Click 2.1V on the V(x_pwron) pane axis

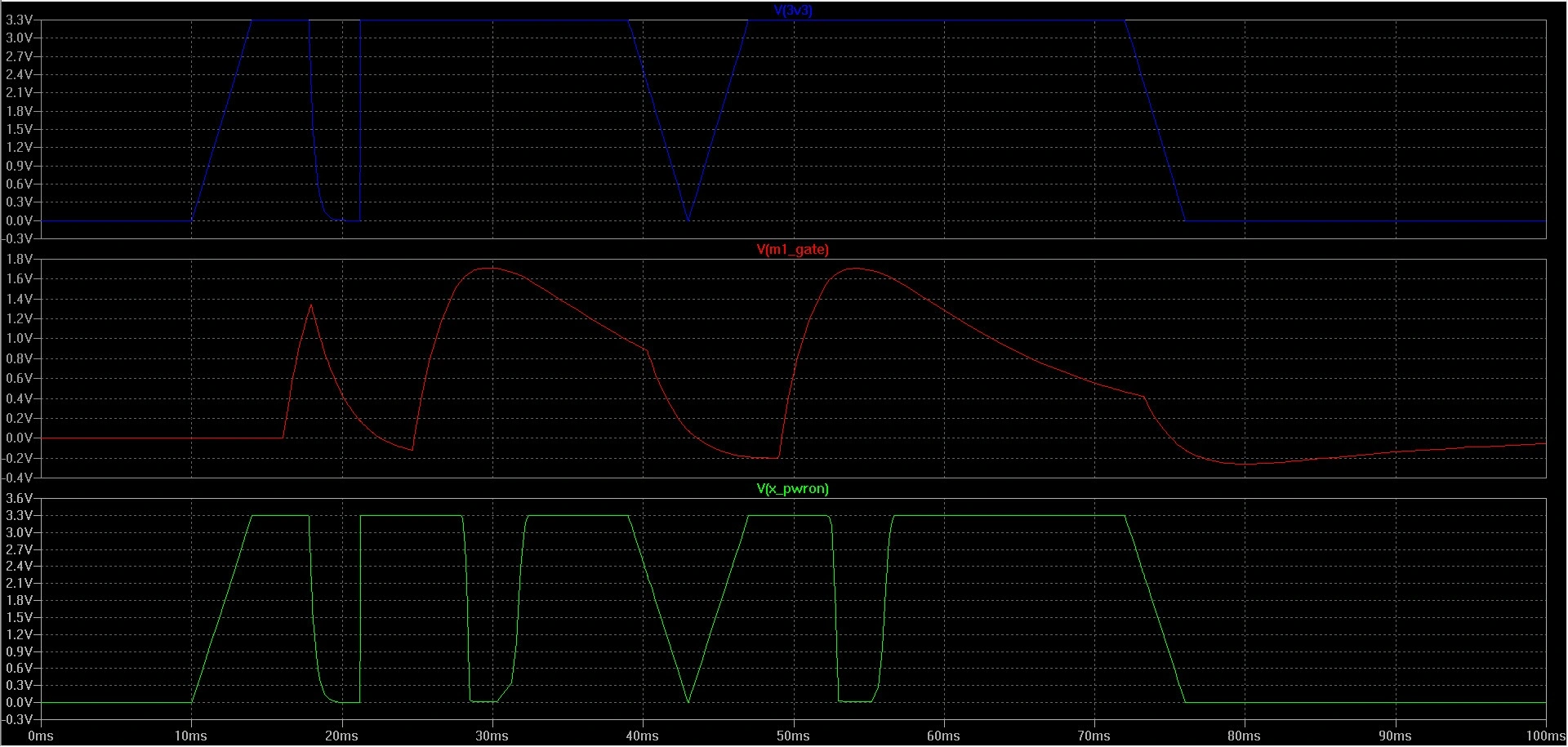pyautogui.click(x=20, y=583)
